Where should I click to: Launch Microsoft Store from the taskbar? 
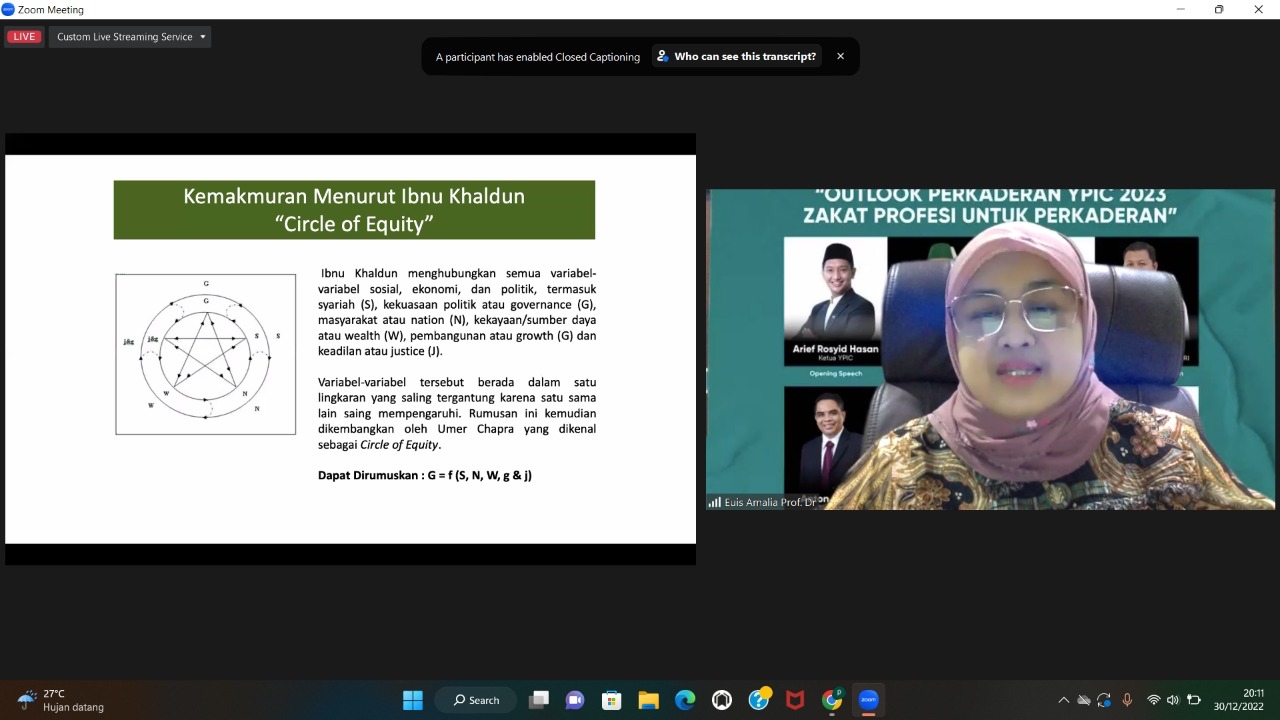click(x=611, y=700)
